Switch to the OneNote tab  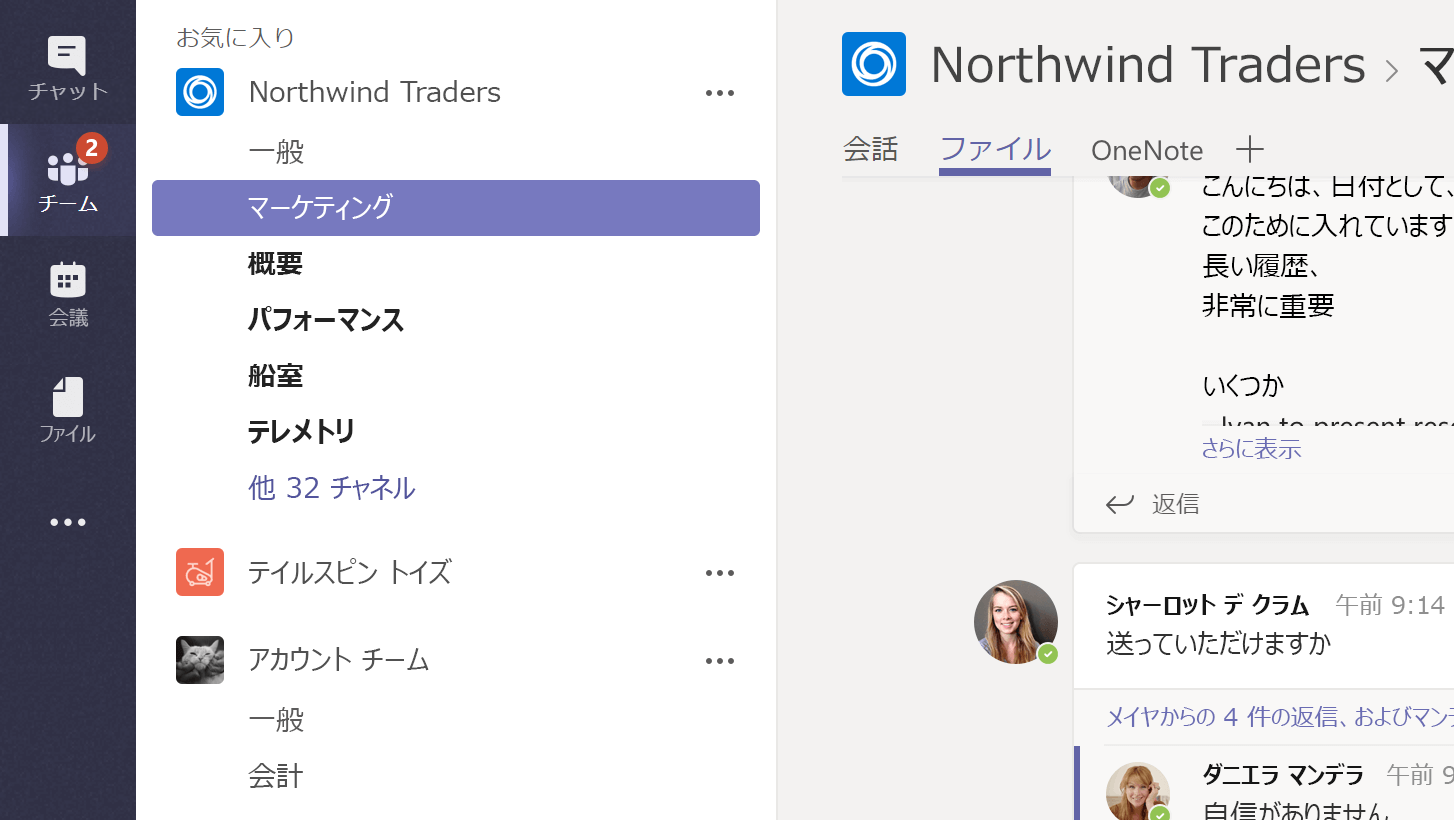pos(1147,151)
